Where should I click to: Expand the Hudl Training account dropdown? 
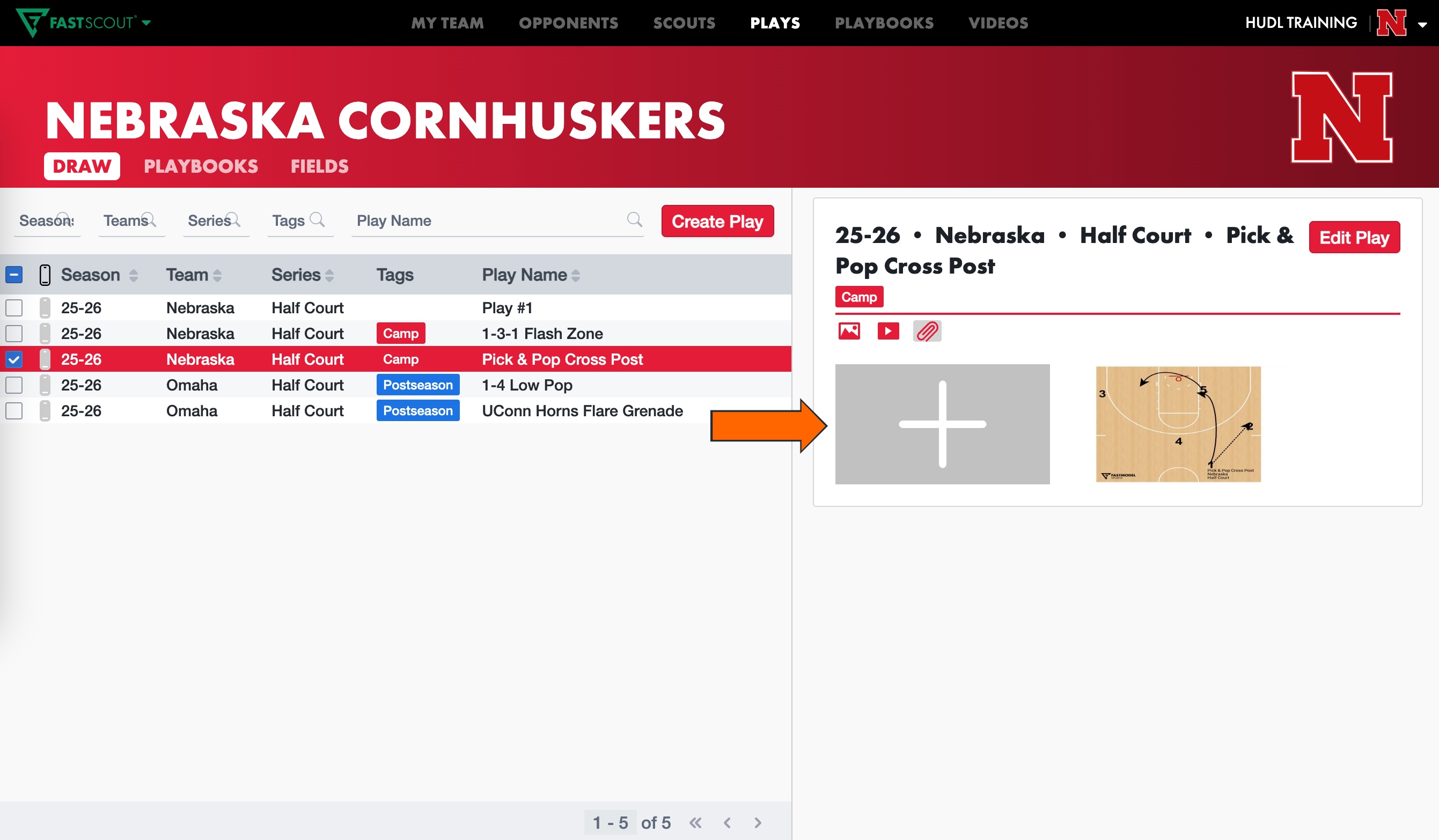coord(1422,24)
